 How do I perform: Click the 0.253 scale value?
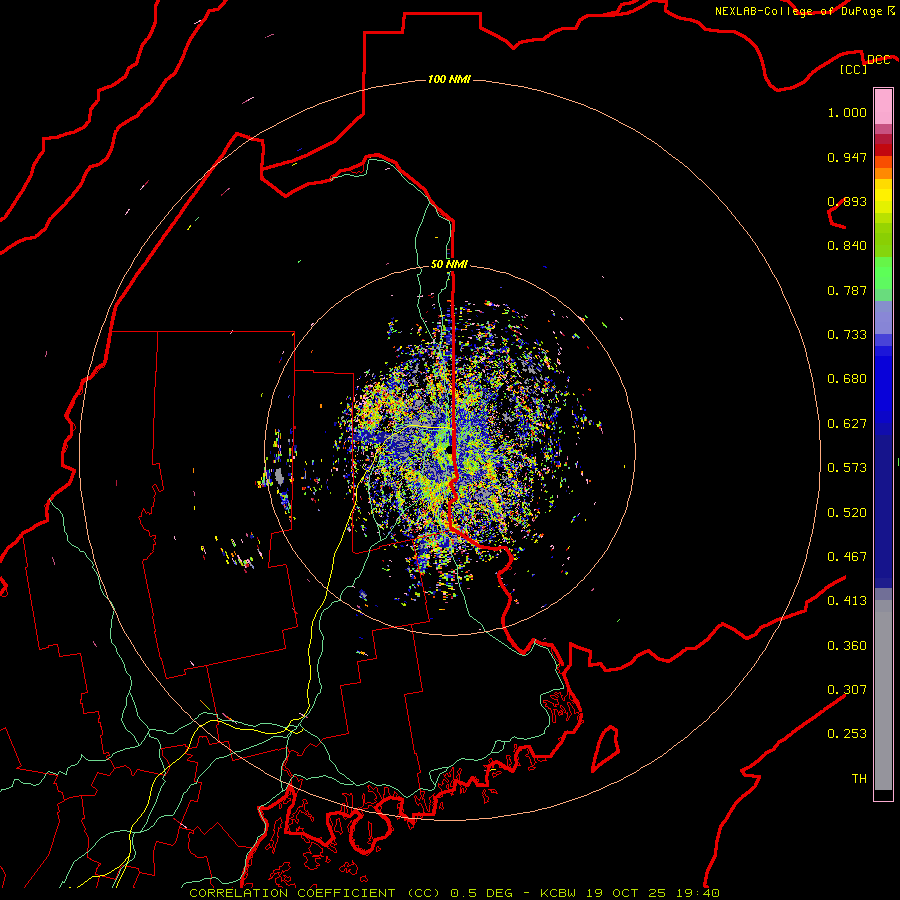tap(847, 734)
